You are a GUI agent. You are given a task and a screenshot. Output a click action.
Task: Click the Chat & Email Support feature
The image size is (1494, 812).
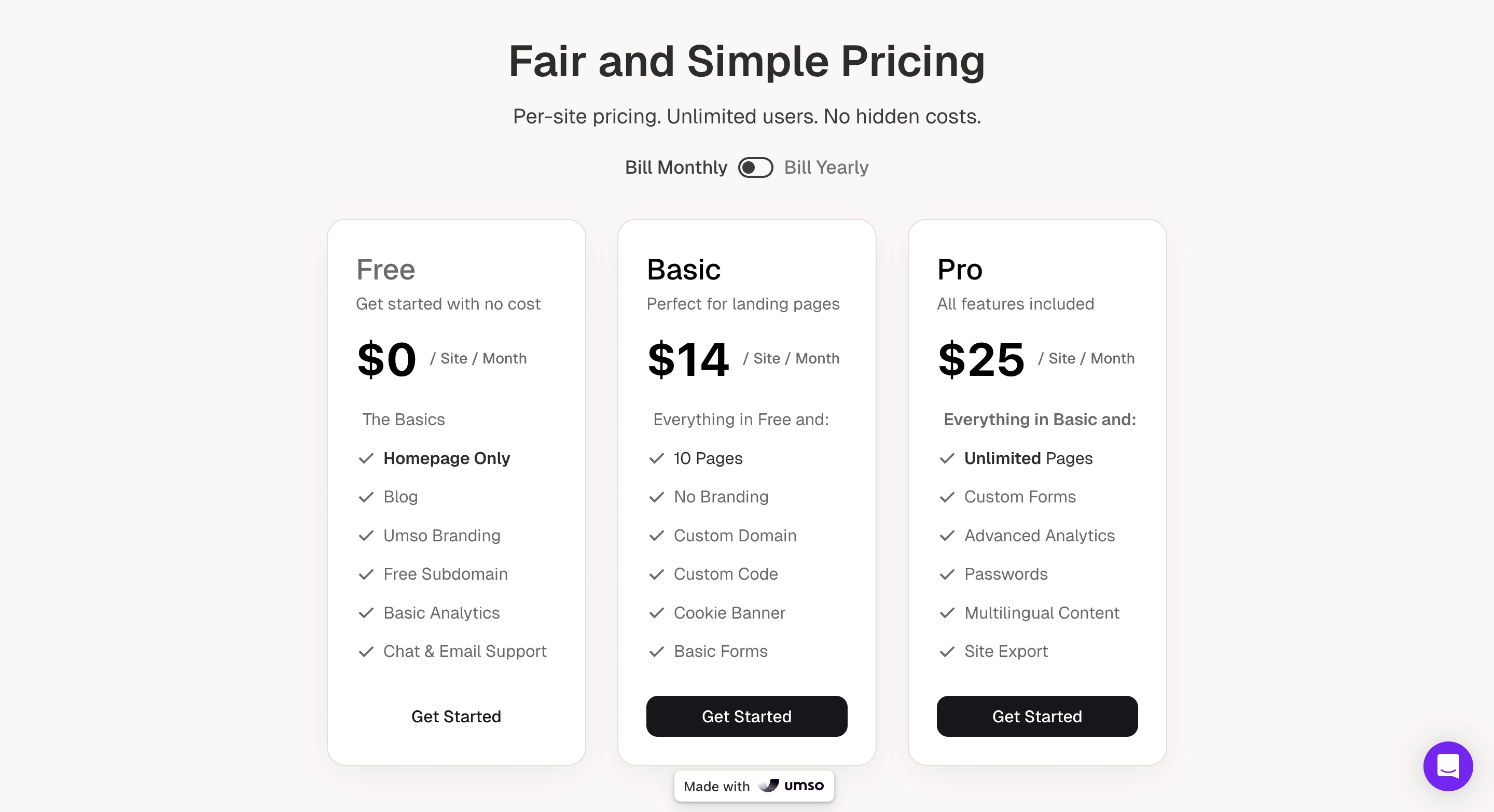(465, 651)
